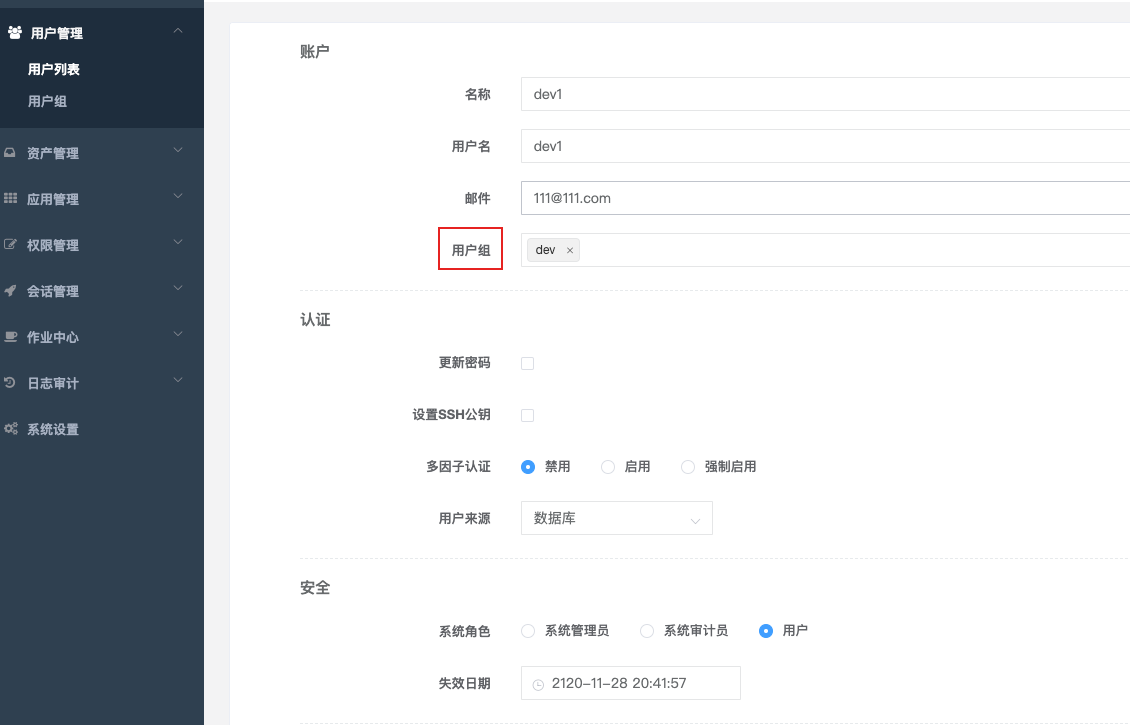Click the 认证 section heading
This screenshot has height=725, width=1130.
(x=315, y=320)
